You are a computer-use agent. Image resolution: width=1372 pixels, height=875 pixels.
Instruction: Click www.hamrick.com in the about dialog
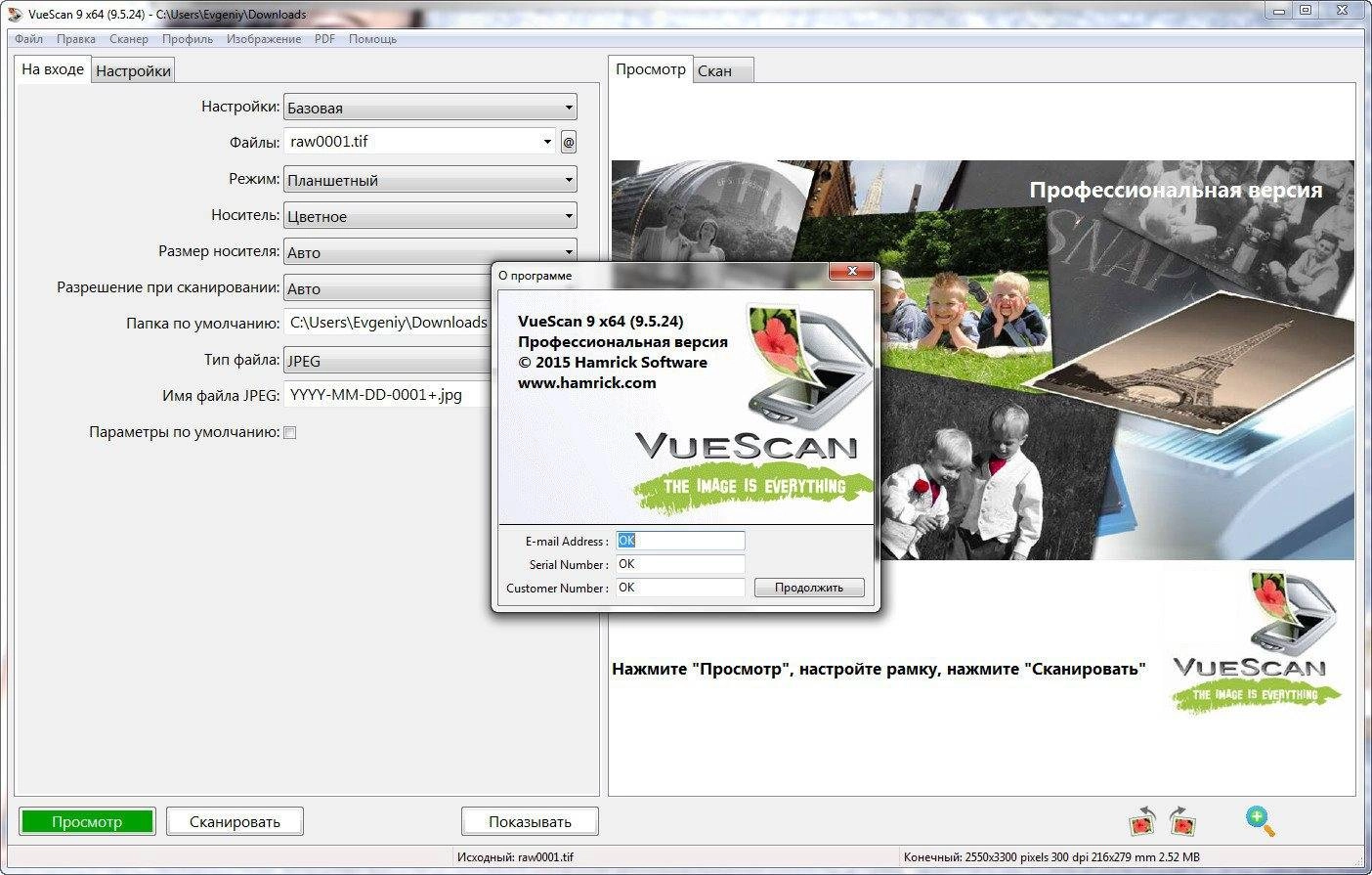[x=587, y=383]
